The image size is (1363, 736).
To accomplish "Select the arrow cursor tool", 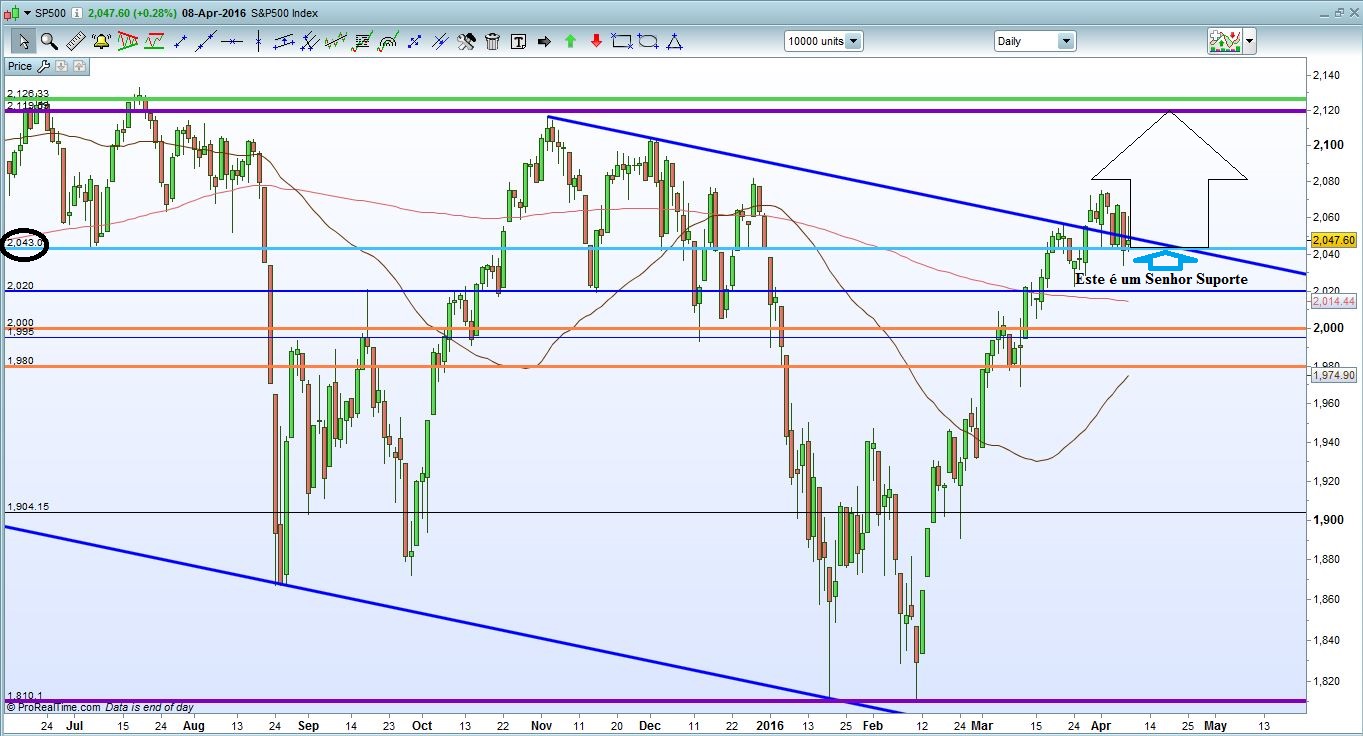I will (23, 41).
